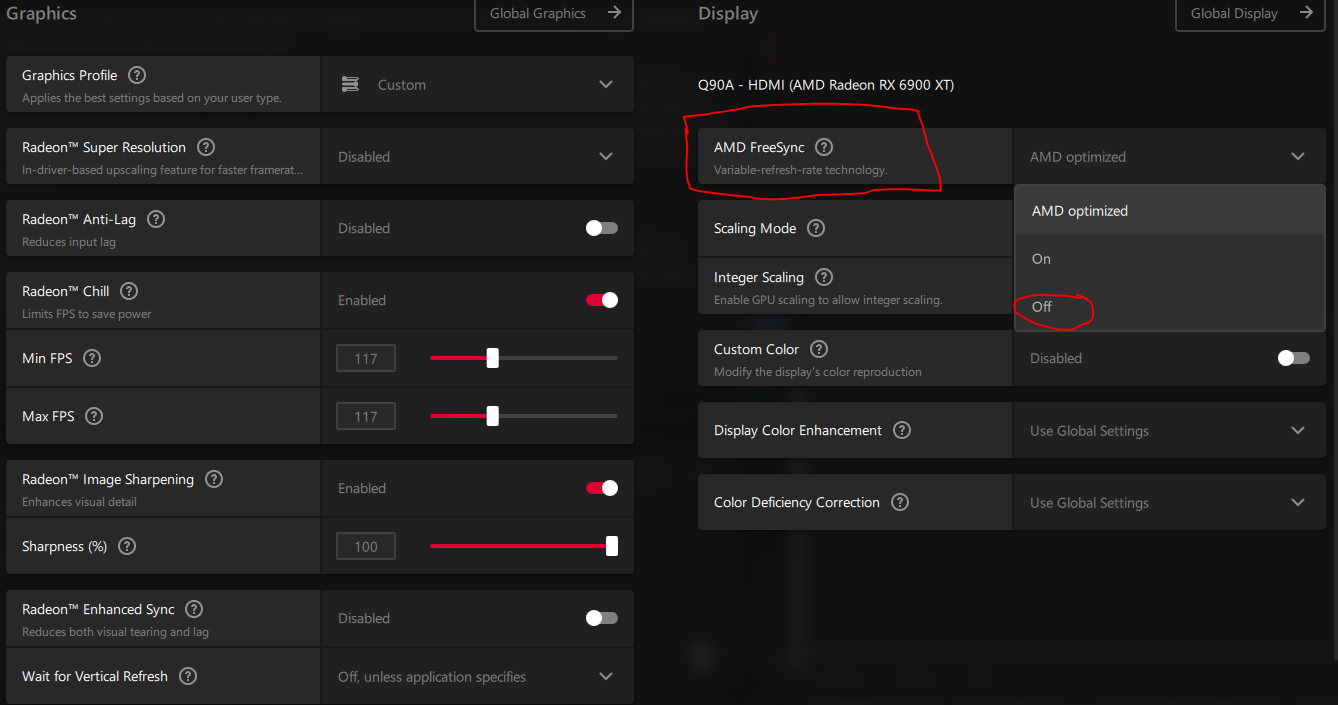Click the Custom profile sliders icon
Image resolution: width=1338 pixels, height=705 pixels.
click(x=350, y=85)
